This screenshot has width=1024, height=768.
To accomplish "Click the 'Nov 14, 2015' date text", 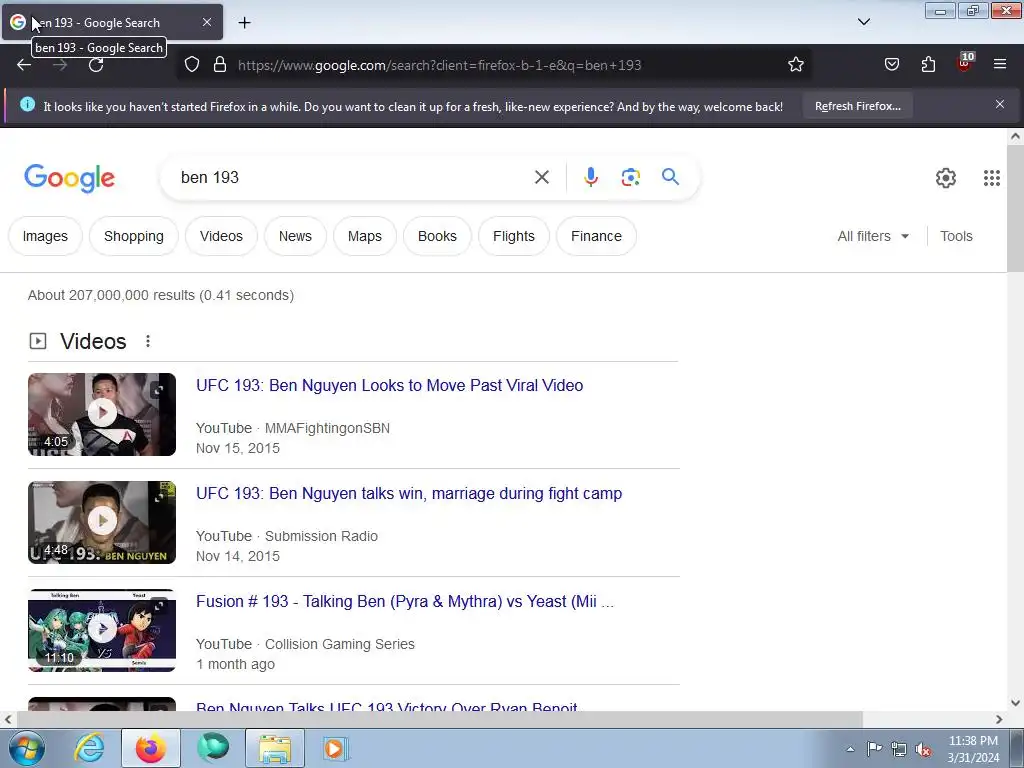I will click(238, 556).
